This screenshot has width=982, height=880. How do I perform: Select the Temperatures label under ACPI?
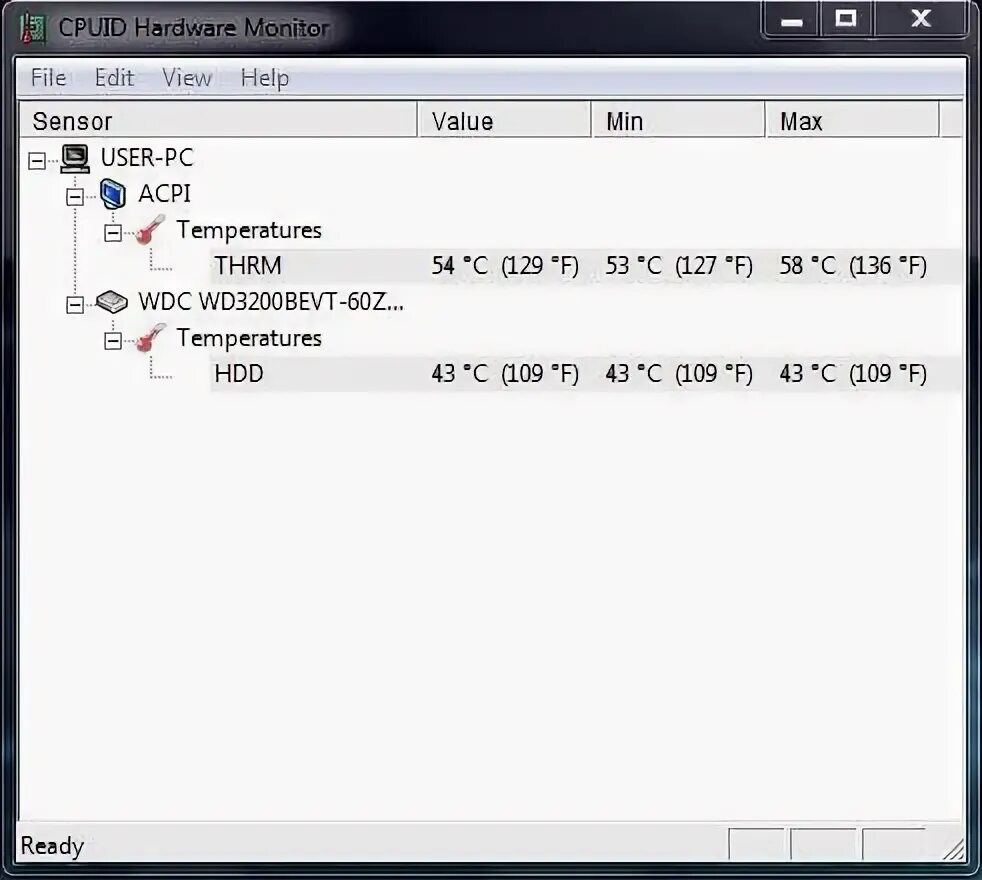pyautogui.click(x=249, y=230)
